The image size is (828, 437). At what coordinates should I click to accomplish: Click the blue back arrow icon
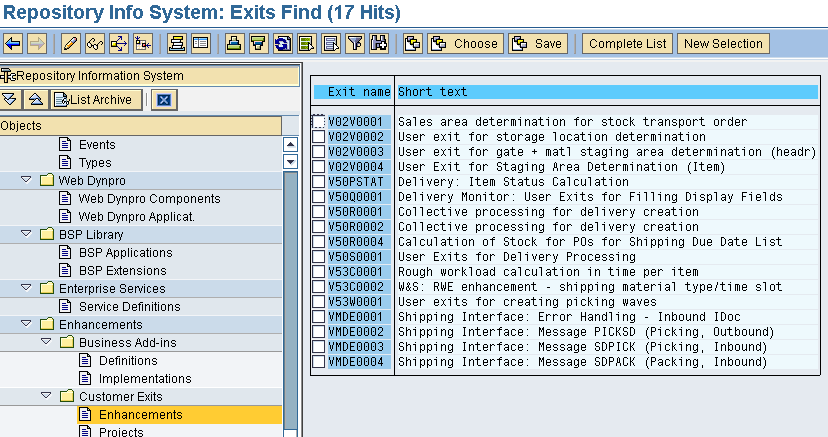tap(13, 44)
